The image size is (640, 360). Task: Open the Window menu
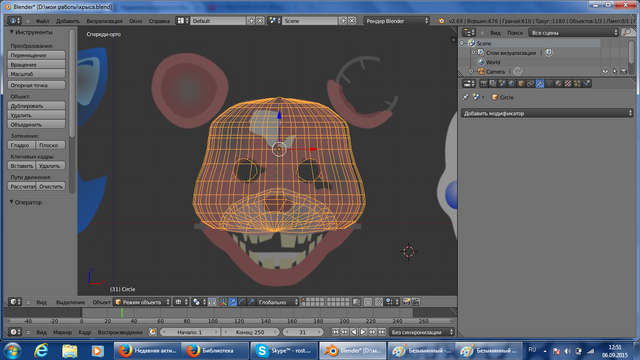[136, 21]
